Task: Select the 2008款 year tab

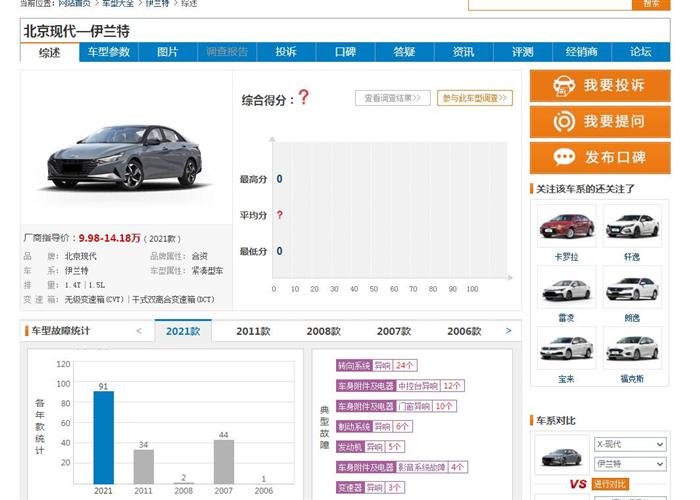Action: click(324, 331)
